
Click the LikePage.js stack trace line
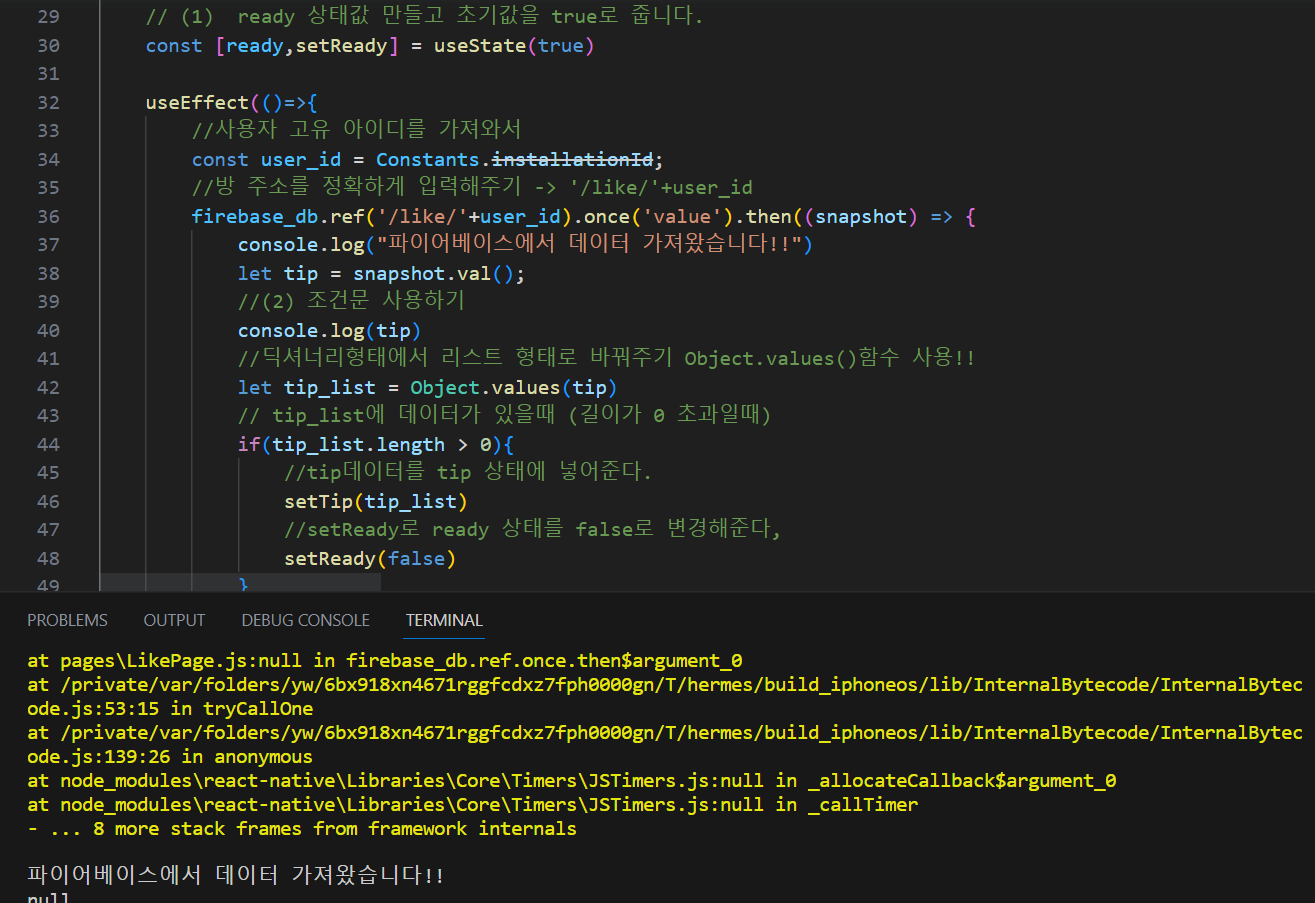tap(385, 661)
